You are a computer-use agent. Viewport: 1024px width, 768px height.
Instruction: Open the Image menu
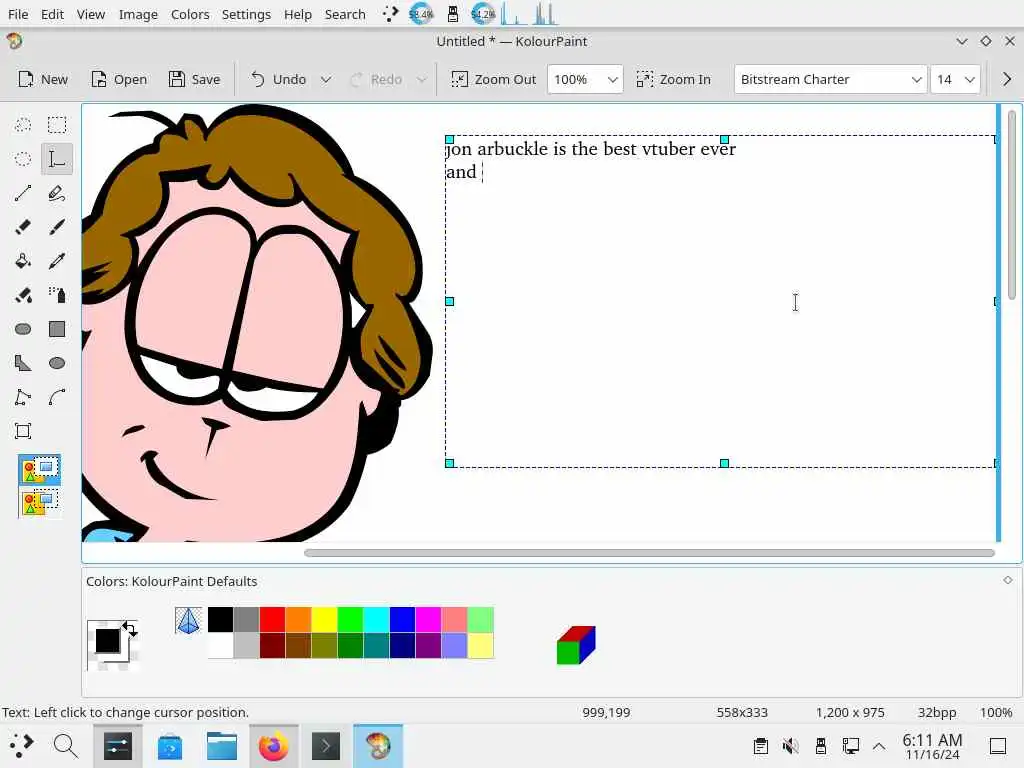tap(138, 14)
